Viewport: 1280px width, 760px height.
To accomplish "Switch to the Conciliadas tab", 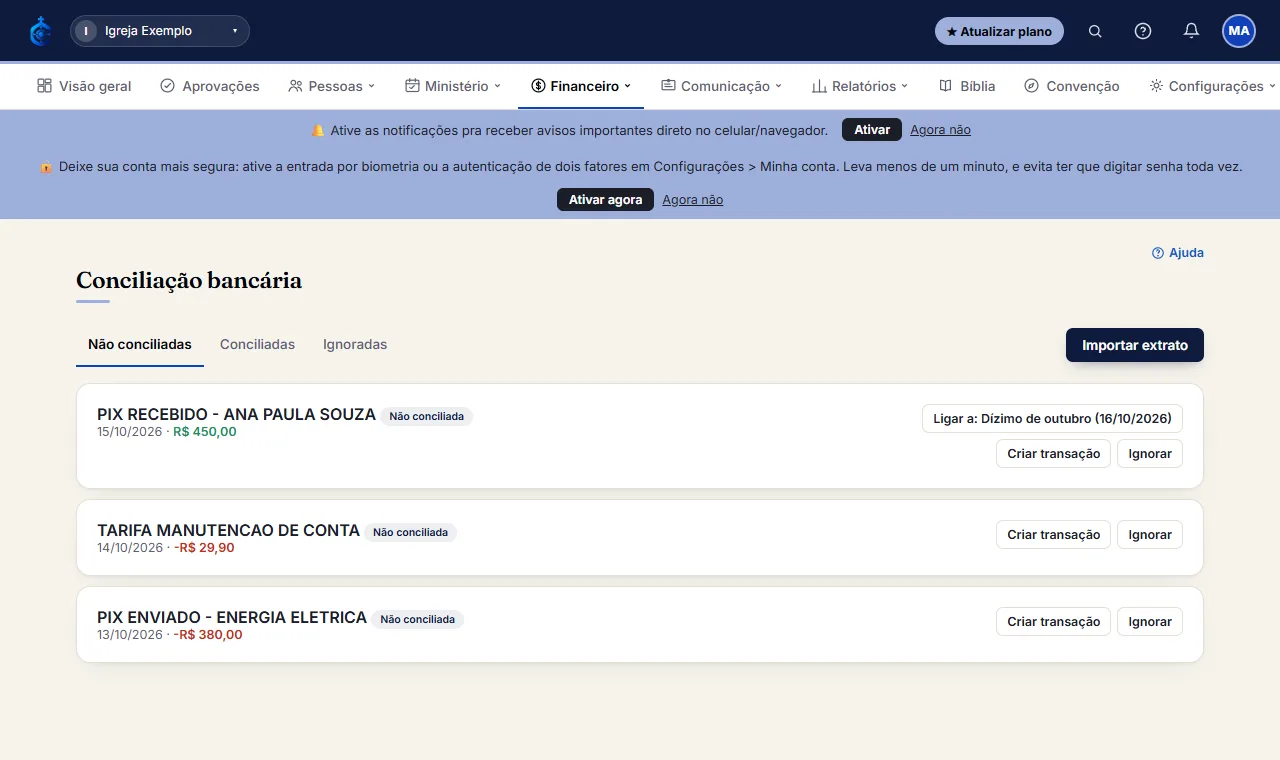I will (x=257, y=345).
